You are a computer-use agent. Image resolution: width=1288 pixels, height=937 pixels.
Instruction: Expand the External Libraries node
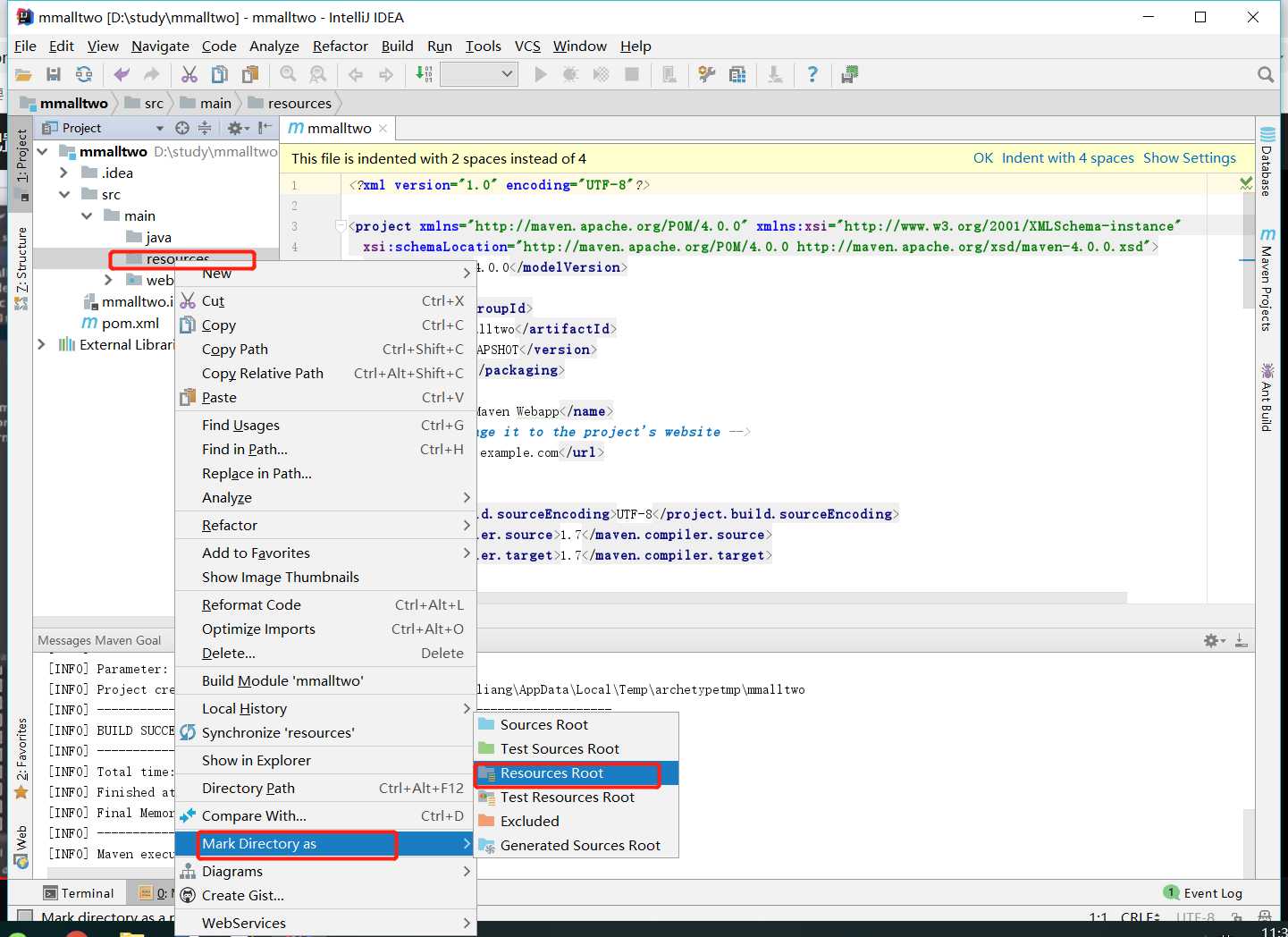click(41, 344)
